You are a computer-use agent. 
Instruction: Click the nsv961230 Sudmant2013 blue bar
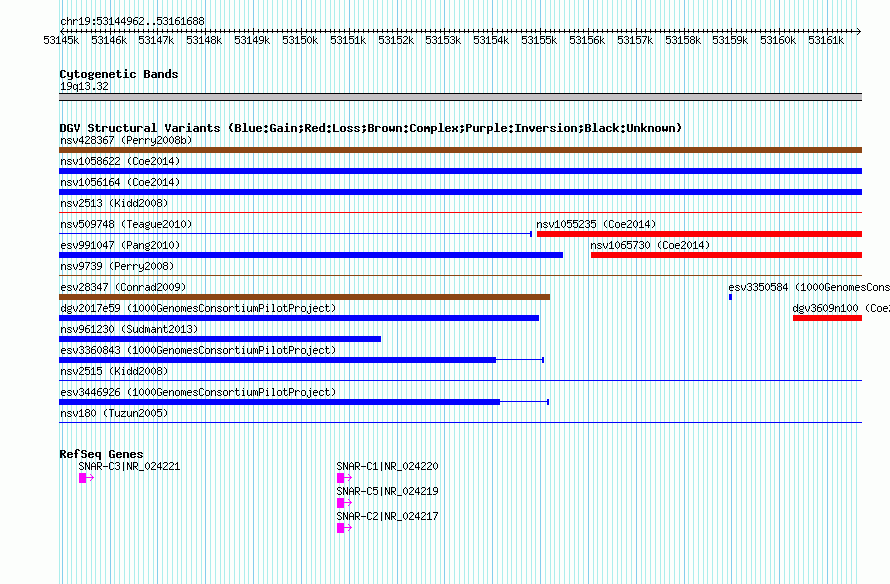[x=220, y=339]
